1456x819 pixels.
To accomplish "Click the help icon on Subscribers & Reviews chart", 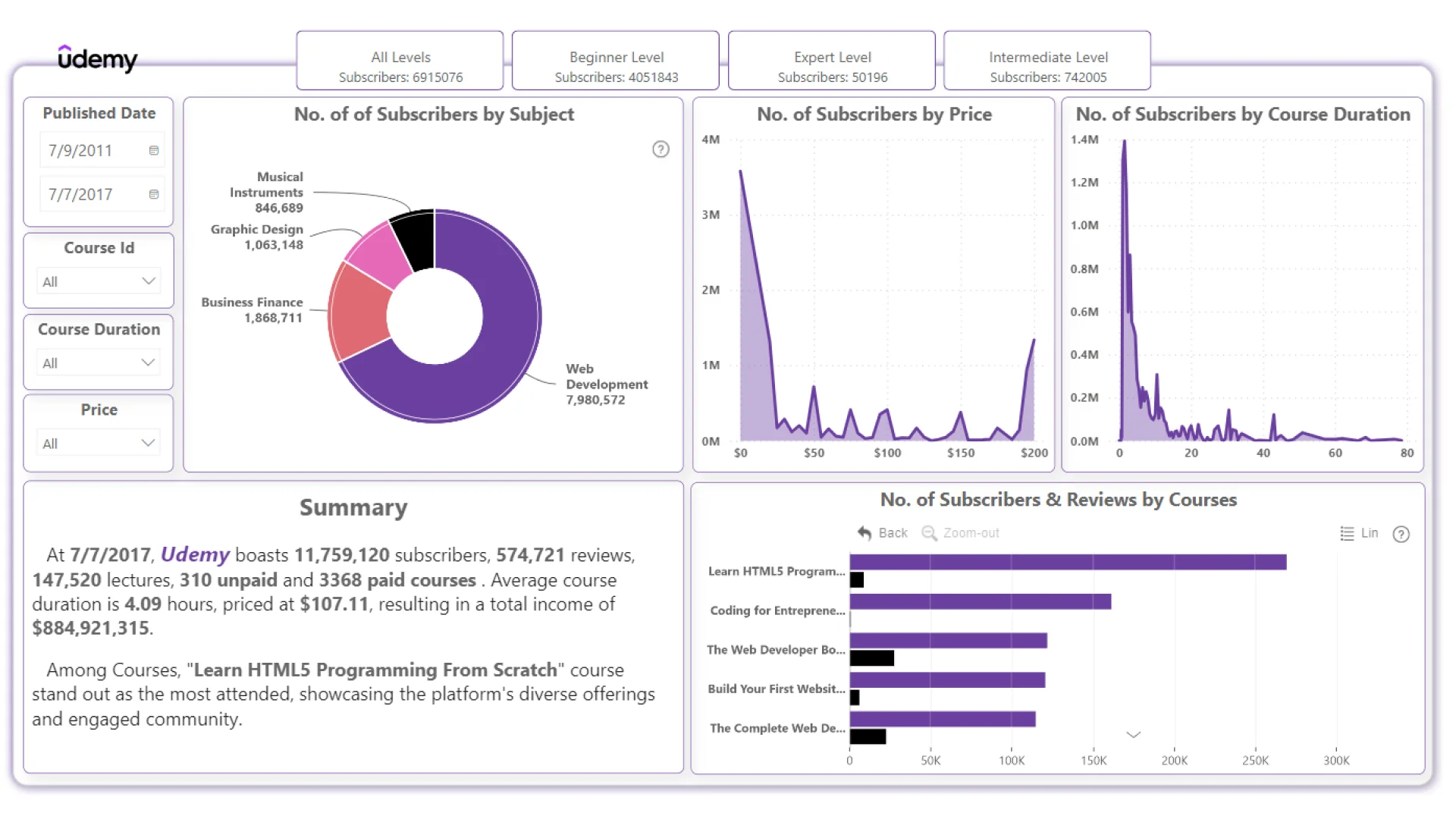I will click(x=1401, y=535).
